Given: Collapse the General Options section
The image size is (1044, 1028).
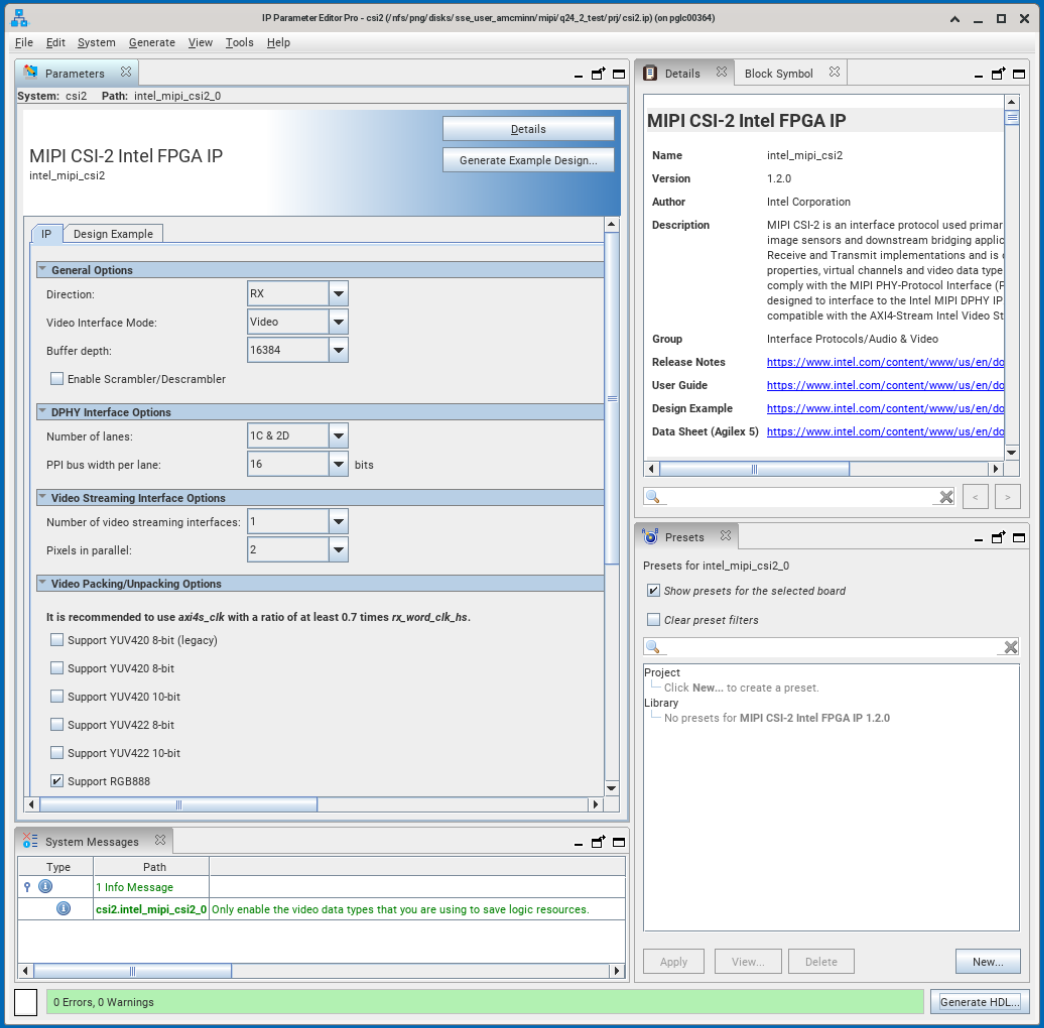Looking at the screenshot, I should click(x=43, y=270).
